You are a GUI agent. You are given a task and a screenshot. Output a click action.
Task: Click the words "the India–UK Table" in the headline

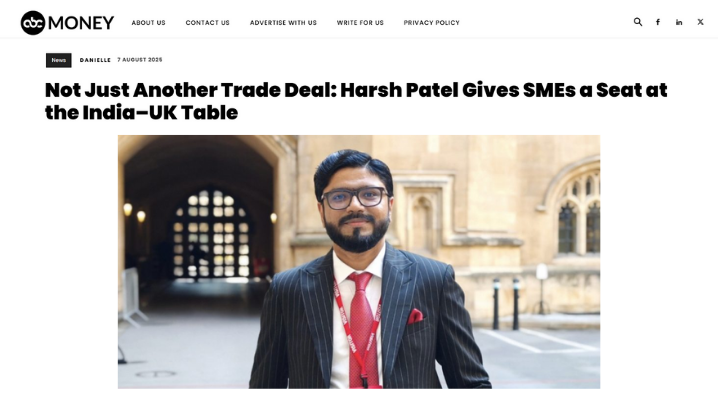pyautogui.click(x=141, y=113)
